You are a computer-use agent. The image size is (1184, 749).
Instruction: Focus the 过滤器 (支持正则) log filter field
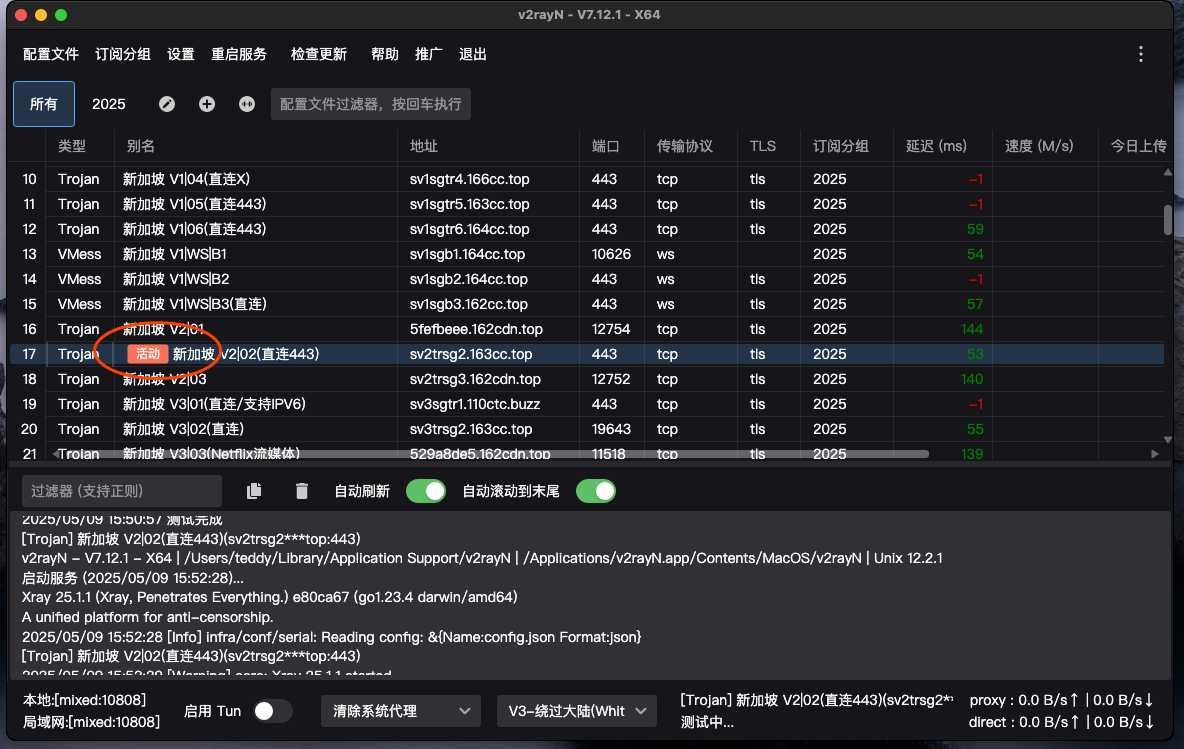coord(122,492)
